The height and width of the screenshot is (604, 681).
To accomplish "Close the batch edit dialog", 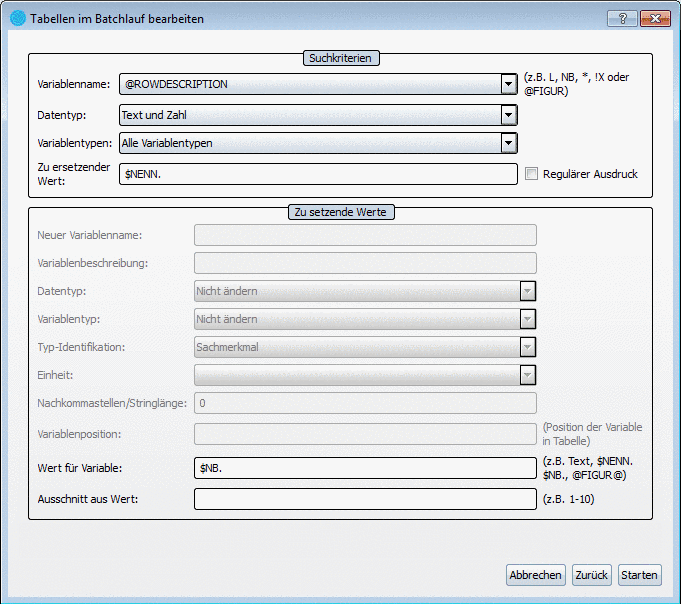I will coord(655,18).
